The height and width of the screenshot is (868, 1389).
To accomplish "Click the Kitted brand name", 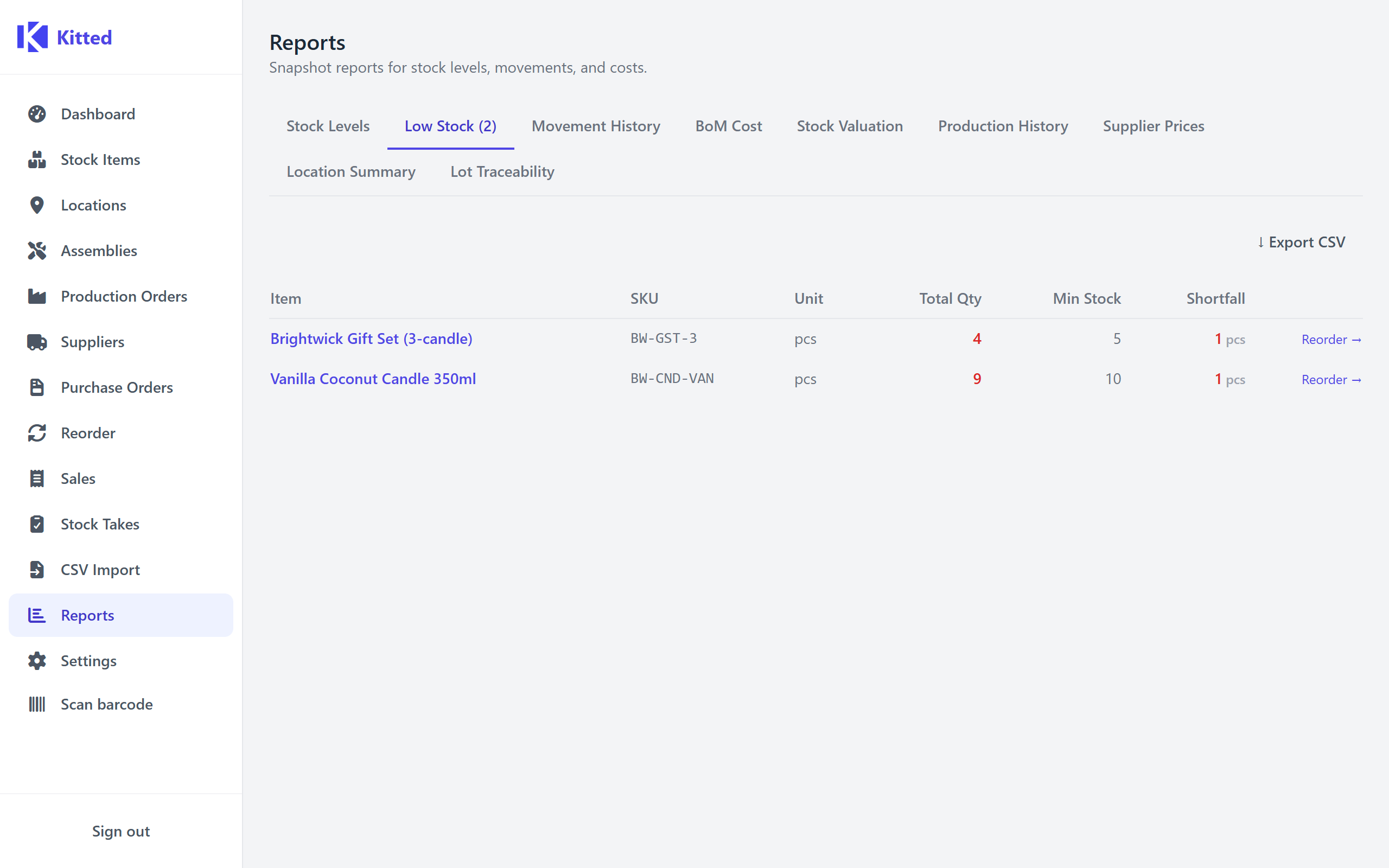I will 85,38.
